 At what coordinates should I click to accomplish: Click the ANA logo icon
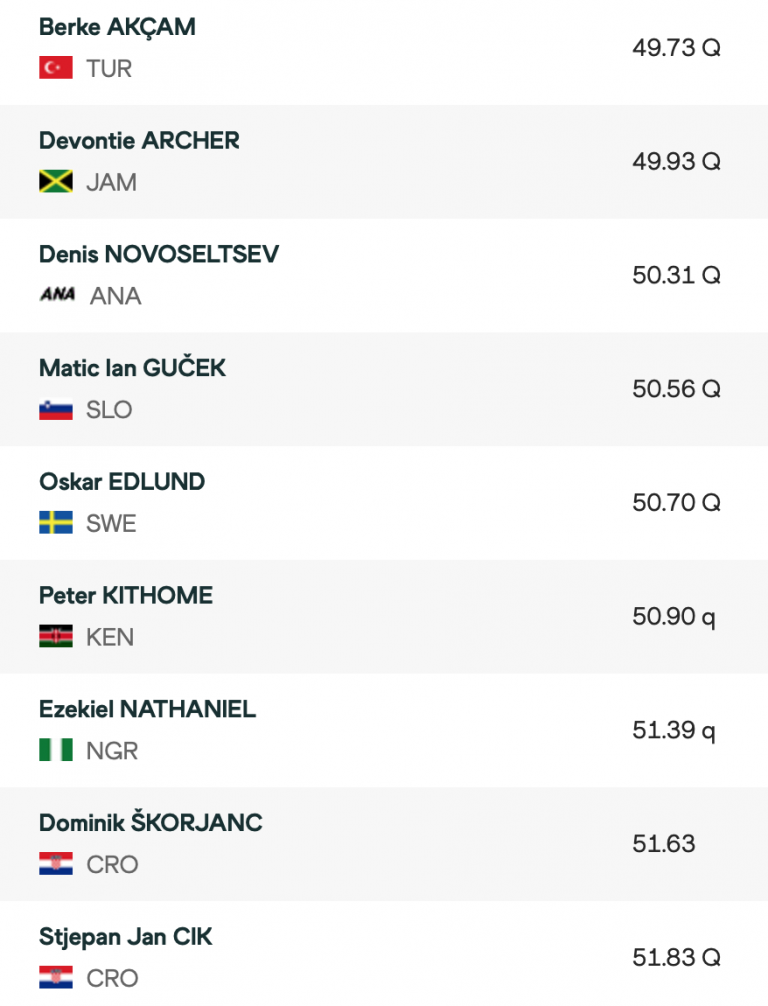pos(58,295)
